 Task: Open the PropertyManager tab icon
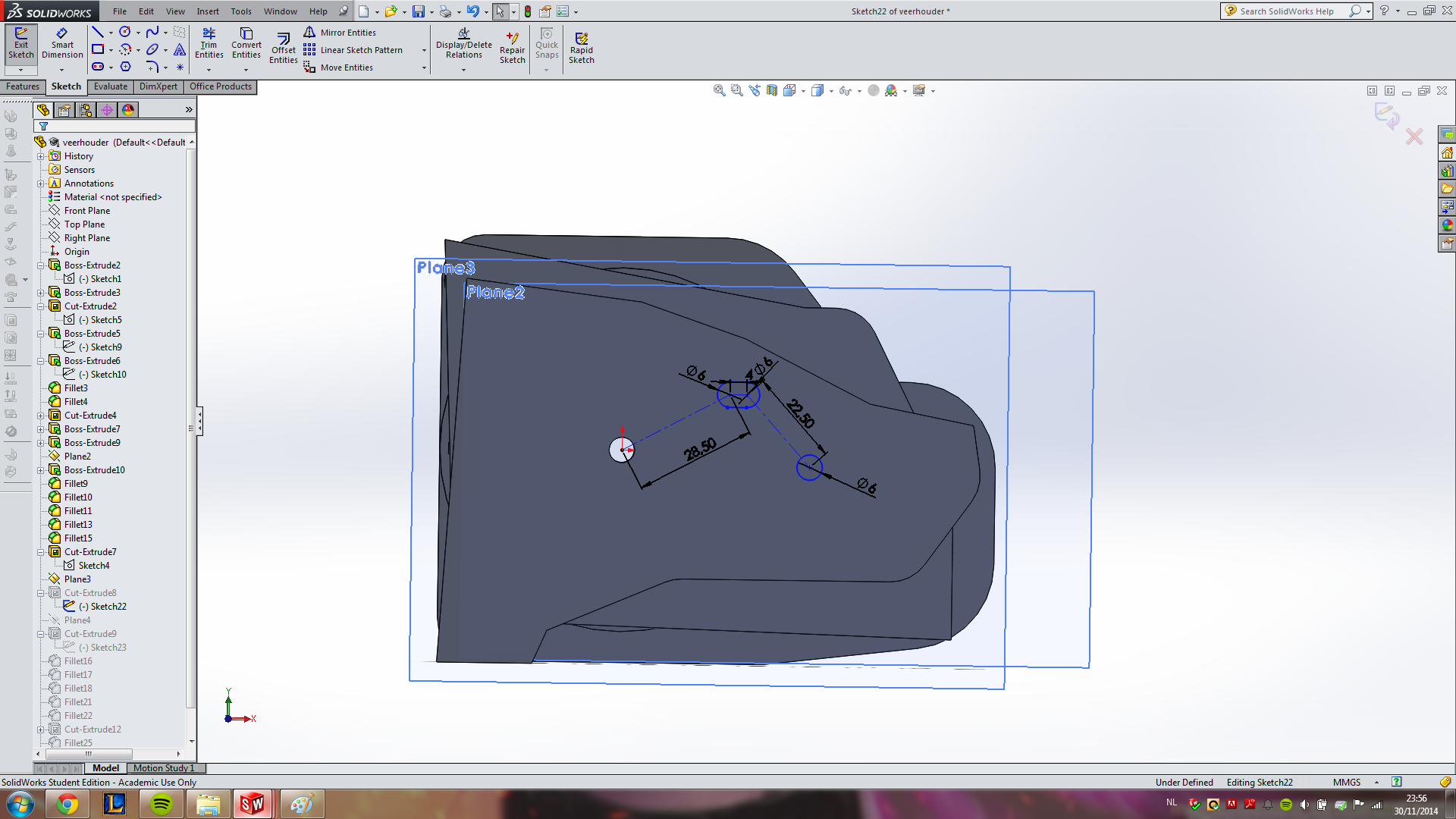(64, 110)
